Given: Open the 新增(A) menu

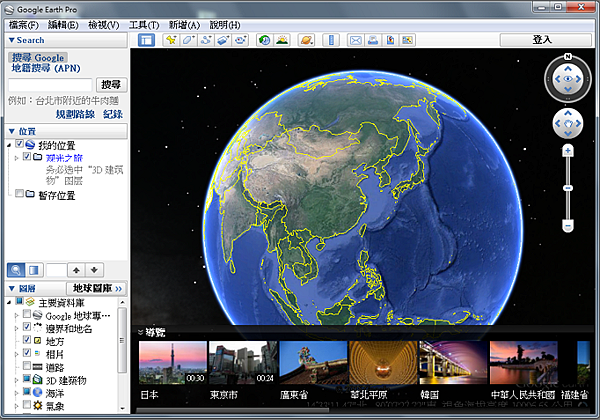Looking at the screenshot, I should click(x=184, y=25).
